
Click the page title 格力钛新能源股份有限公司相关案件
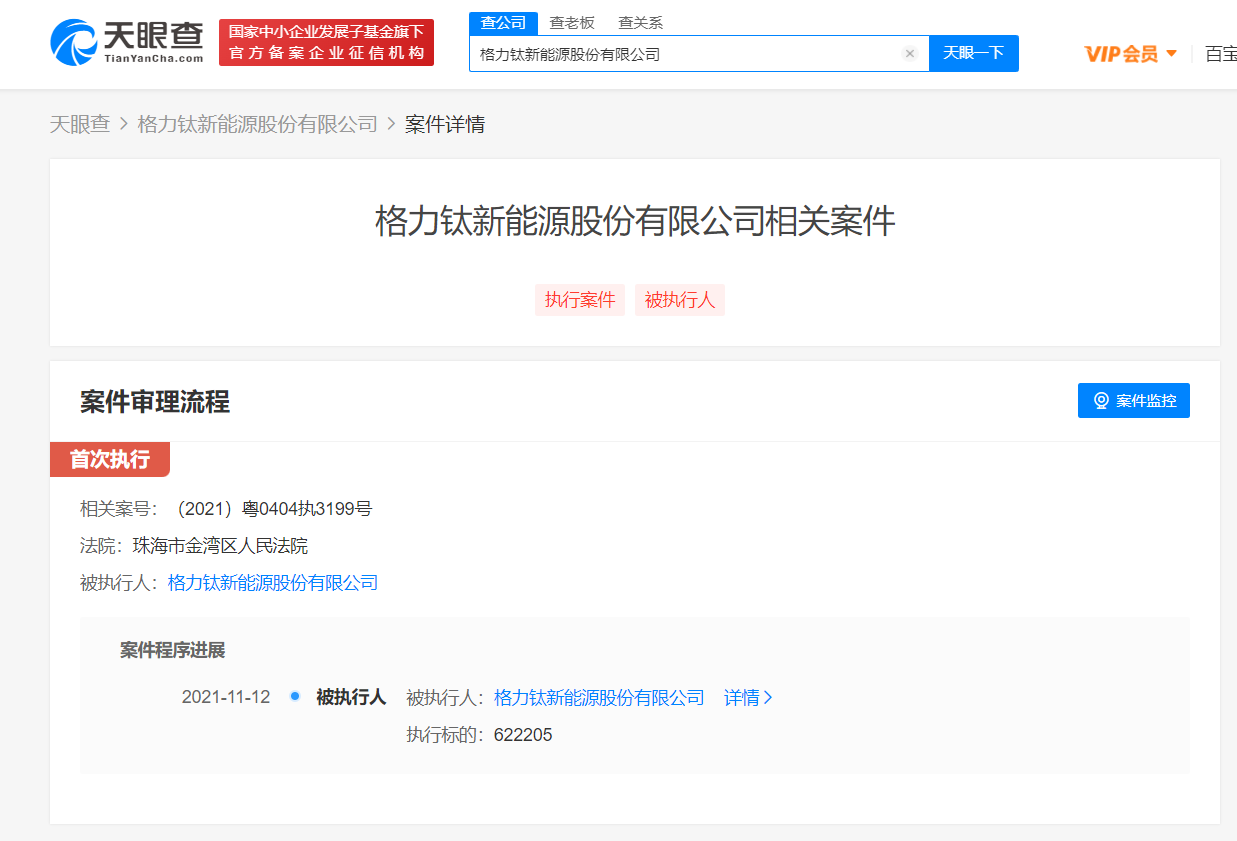click(x=635, y=221)
